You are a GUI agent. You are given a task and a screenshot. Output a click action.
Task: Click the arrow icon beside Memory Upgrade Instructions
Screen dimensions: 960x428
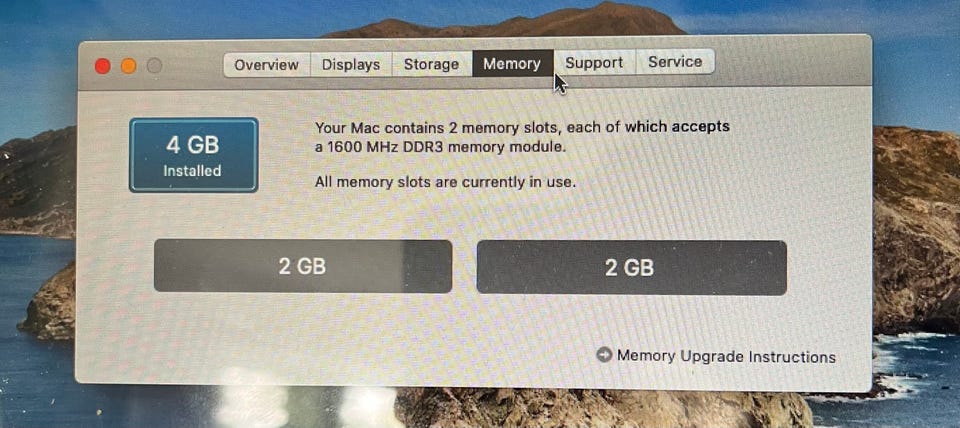point(604,355)
